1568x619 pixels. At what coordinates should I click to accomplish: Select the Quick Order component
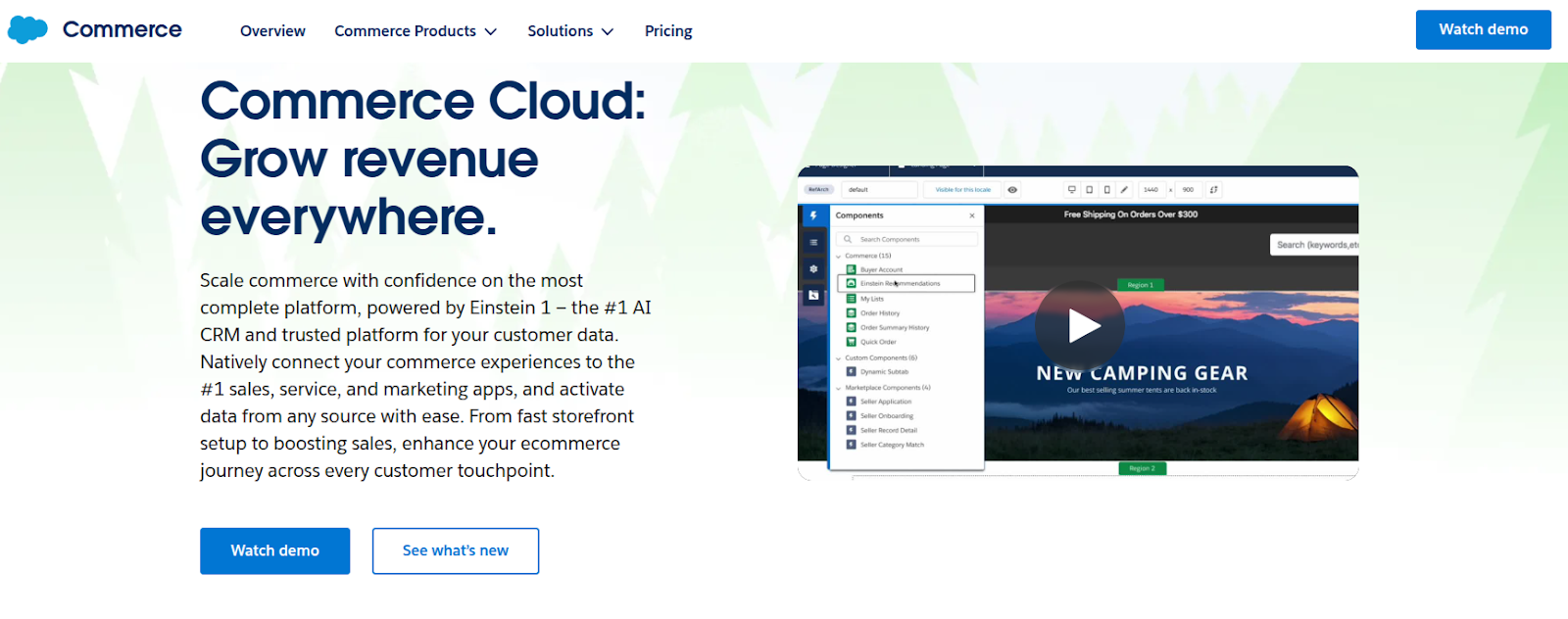pos(871,342)
